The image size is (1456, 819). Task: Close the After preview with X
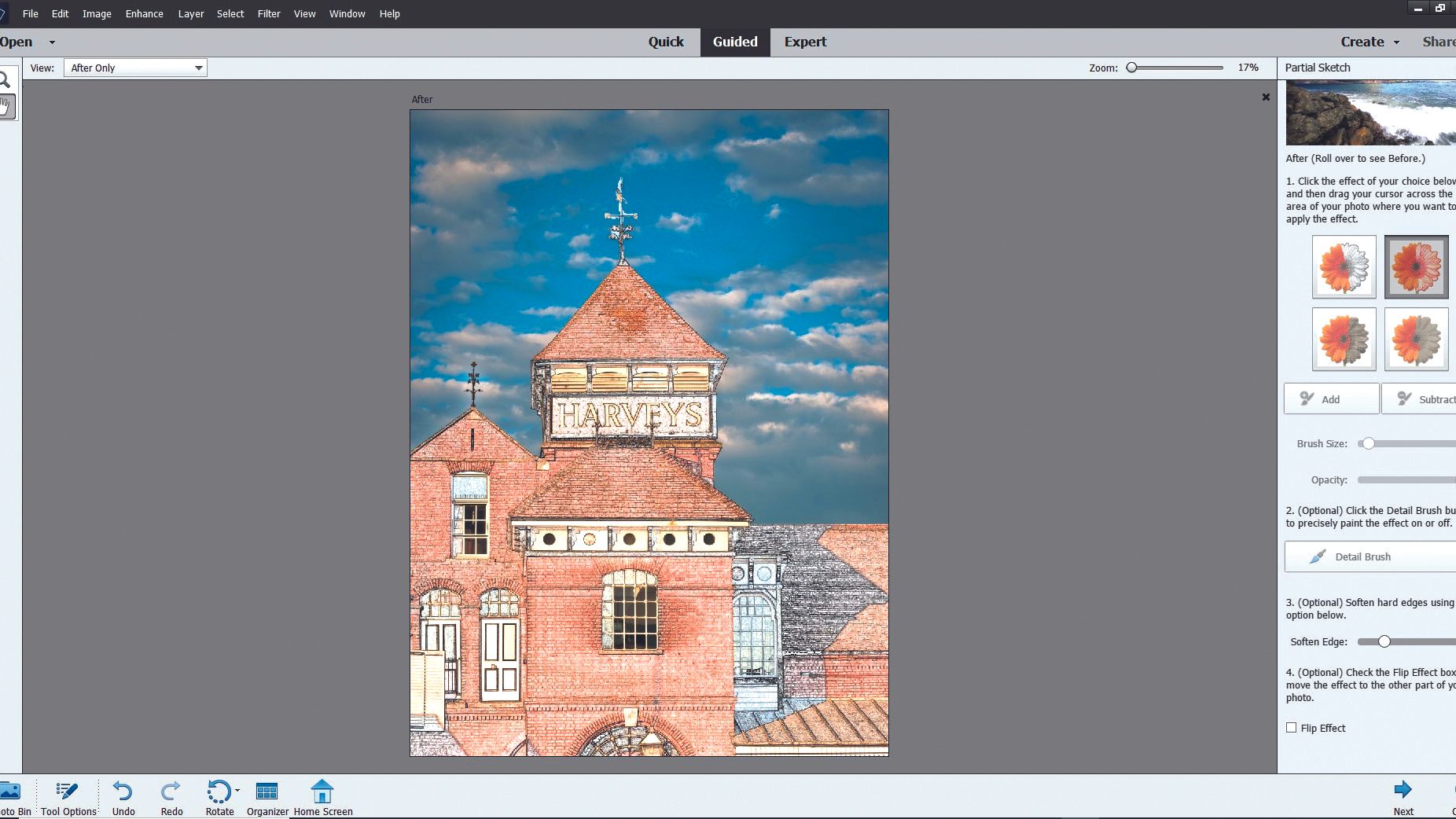(x=1266, y=97)
